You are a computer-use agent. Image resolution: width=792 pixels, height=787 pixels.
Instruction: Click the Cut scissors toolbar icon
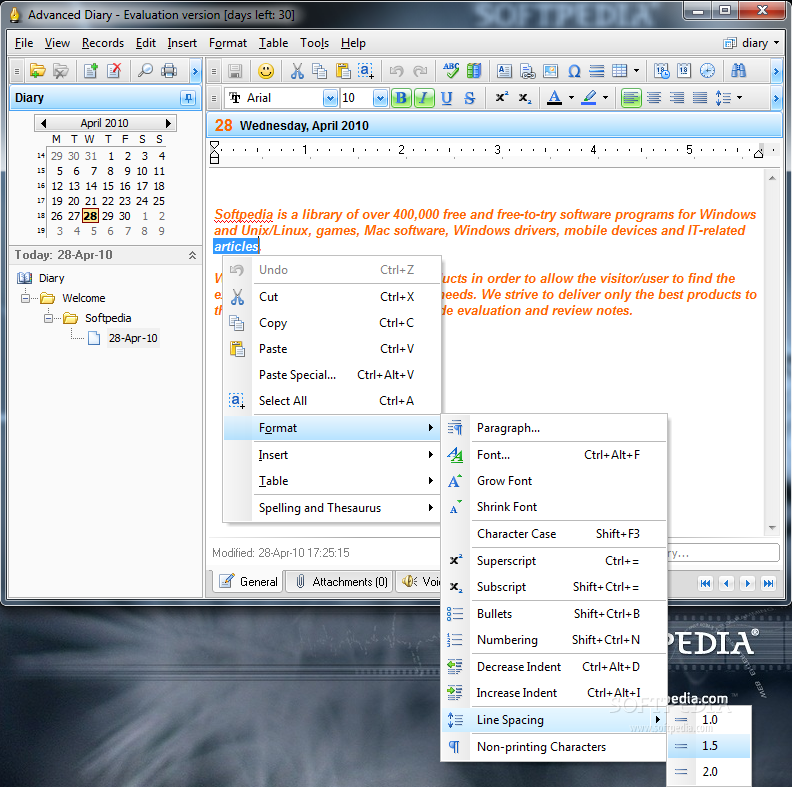(297, 71)
